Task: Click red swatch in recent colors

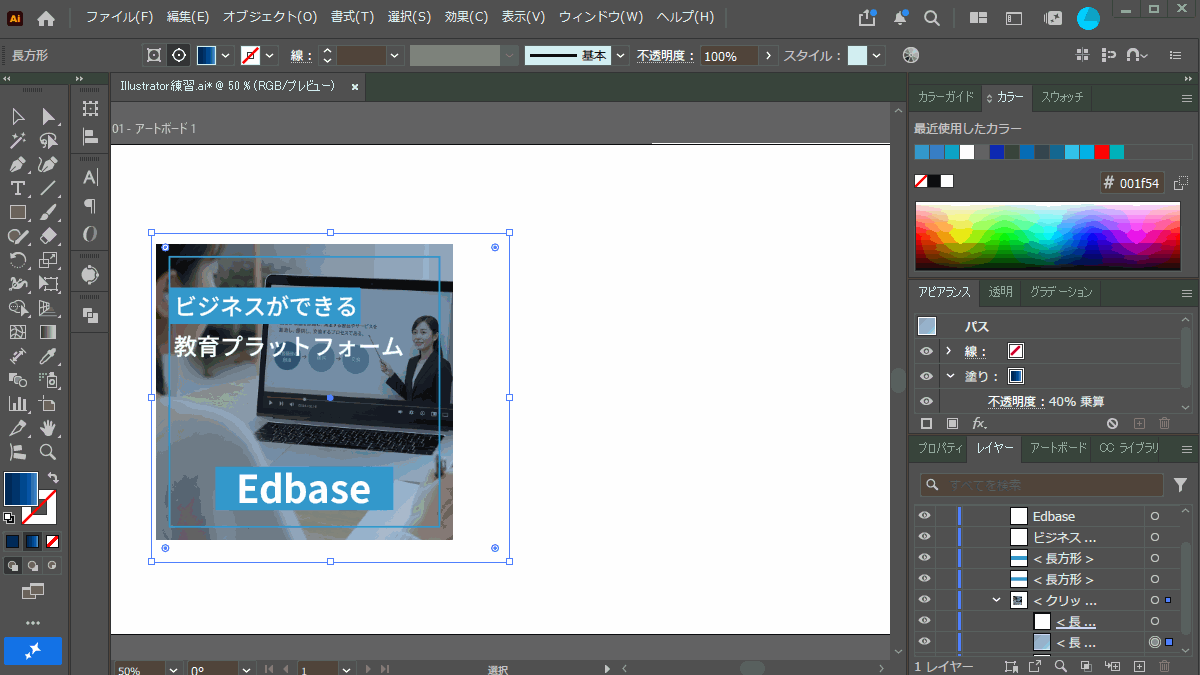Action: point(1102,152)
